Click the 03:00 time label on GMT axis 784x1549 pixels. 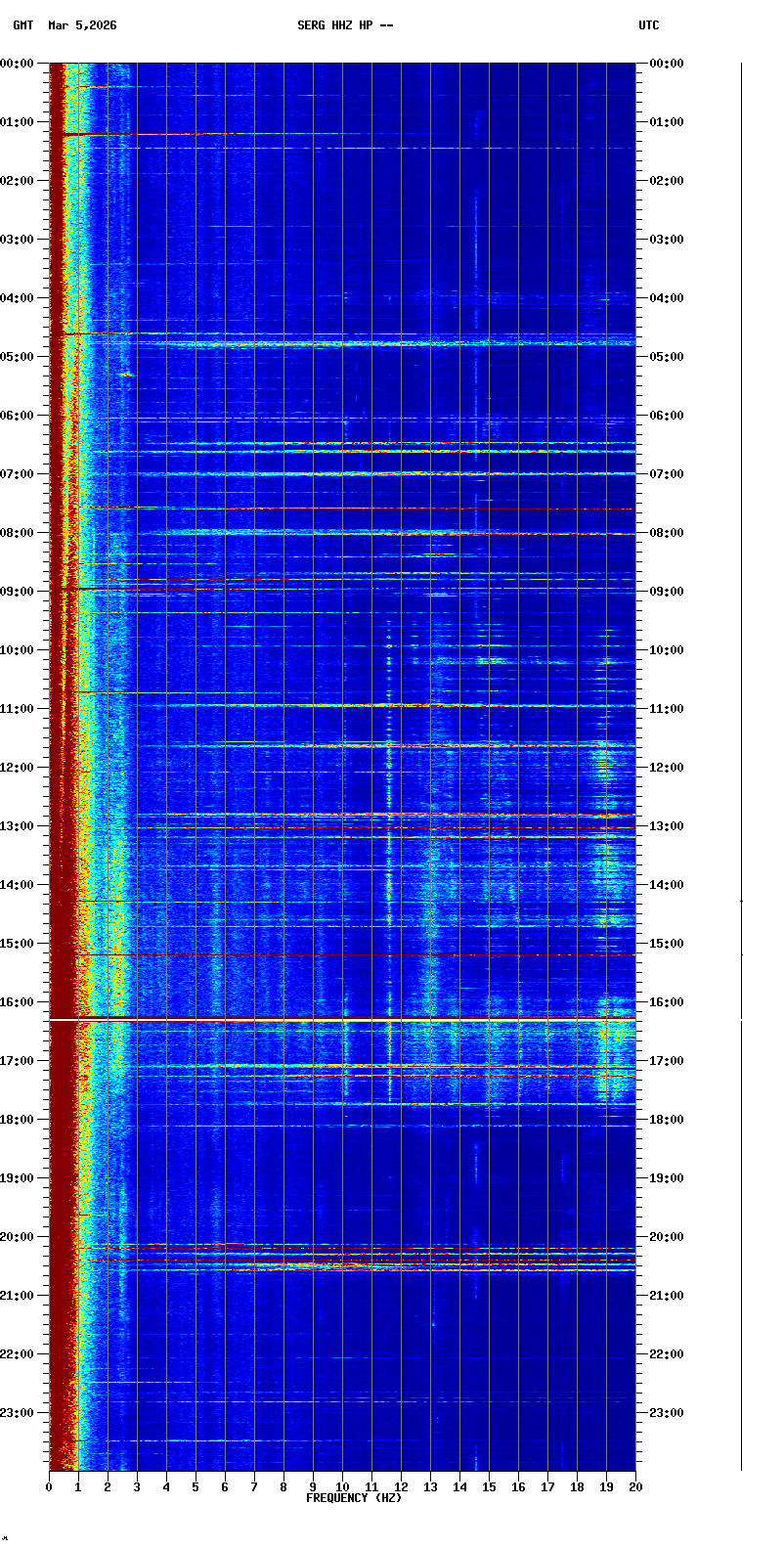[x=18, y=240]
